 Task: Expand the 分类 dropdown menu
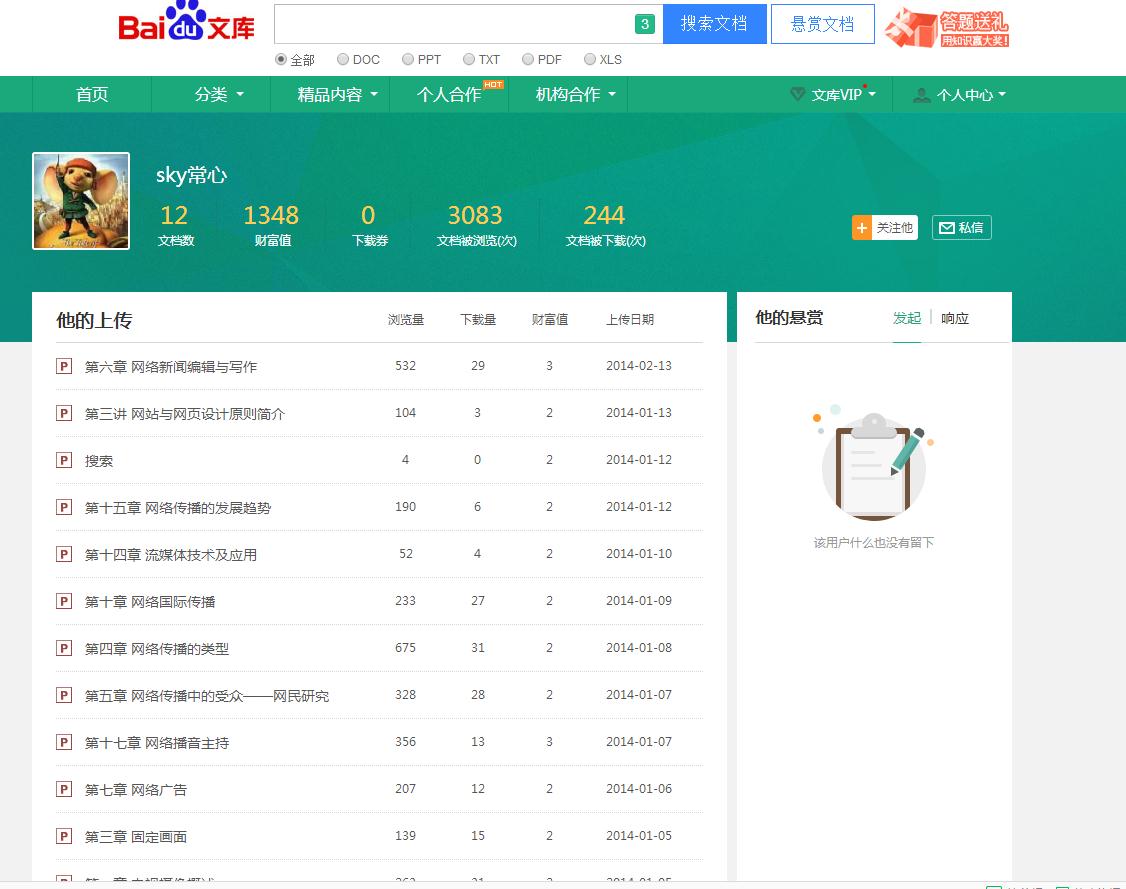click(218, 94)
